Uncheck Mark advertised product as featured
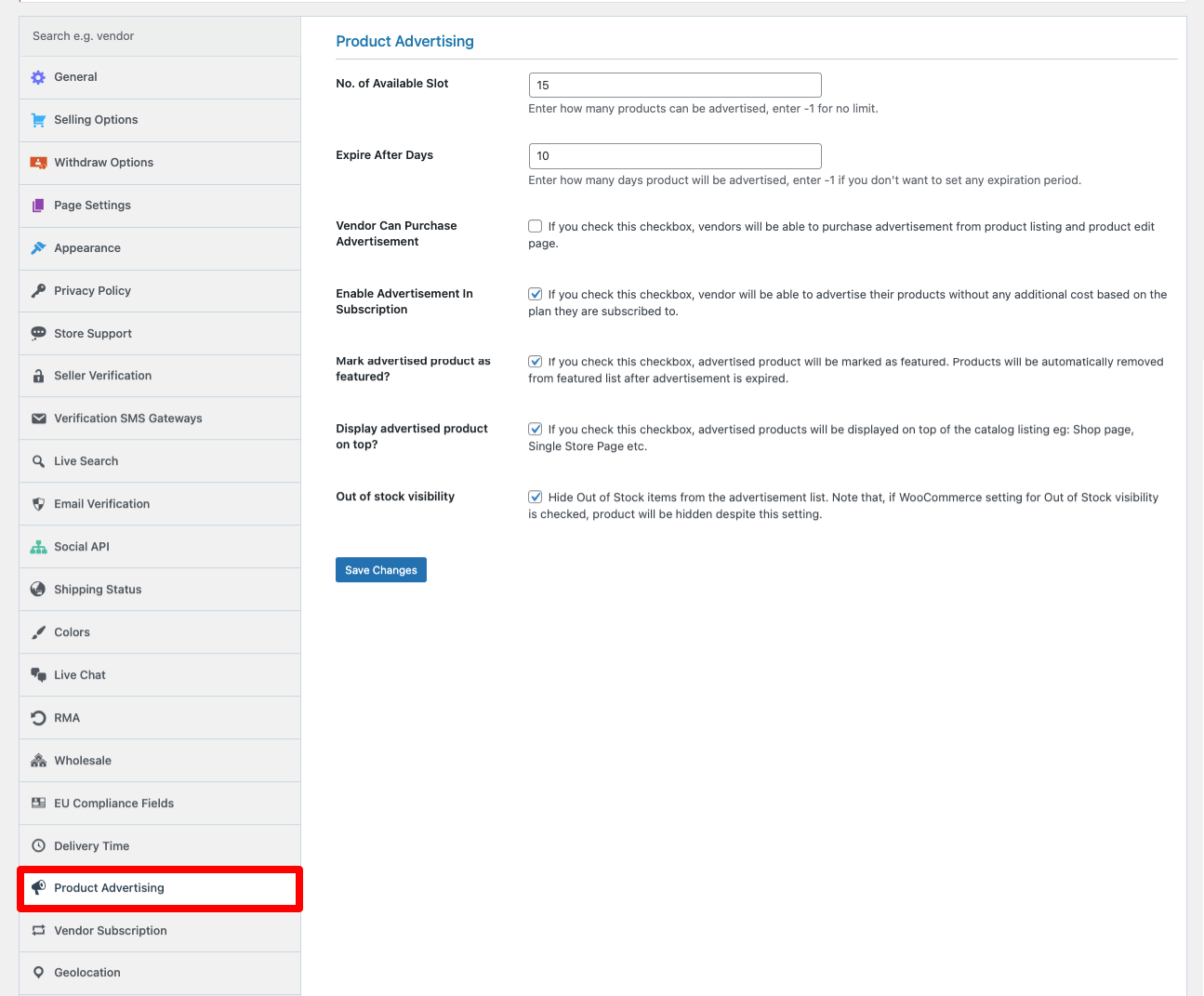Viewport: 1204px width, 996px height. click(535, 361)
